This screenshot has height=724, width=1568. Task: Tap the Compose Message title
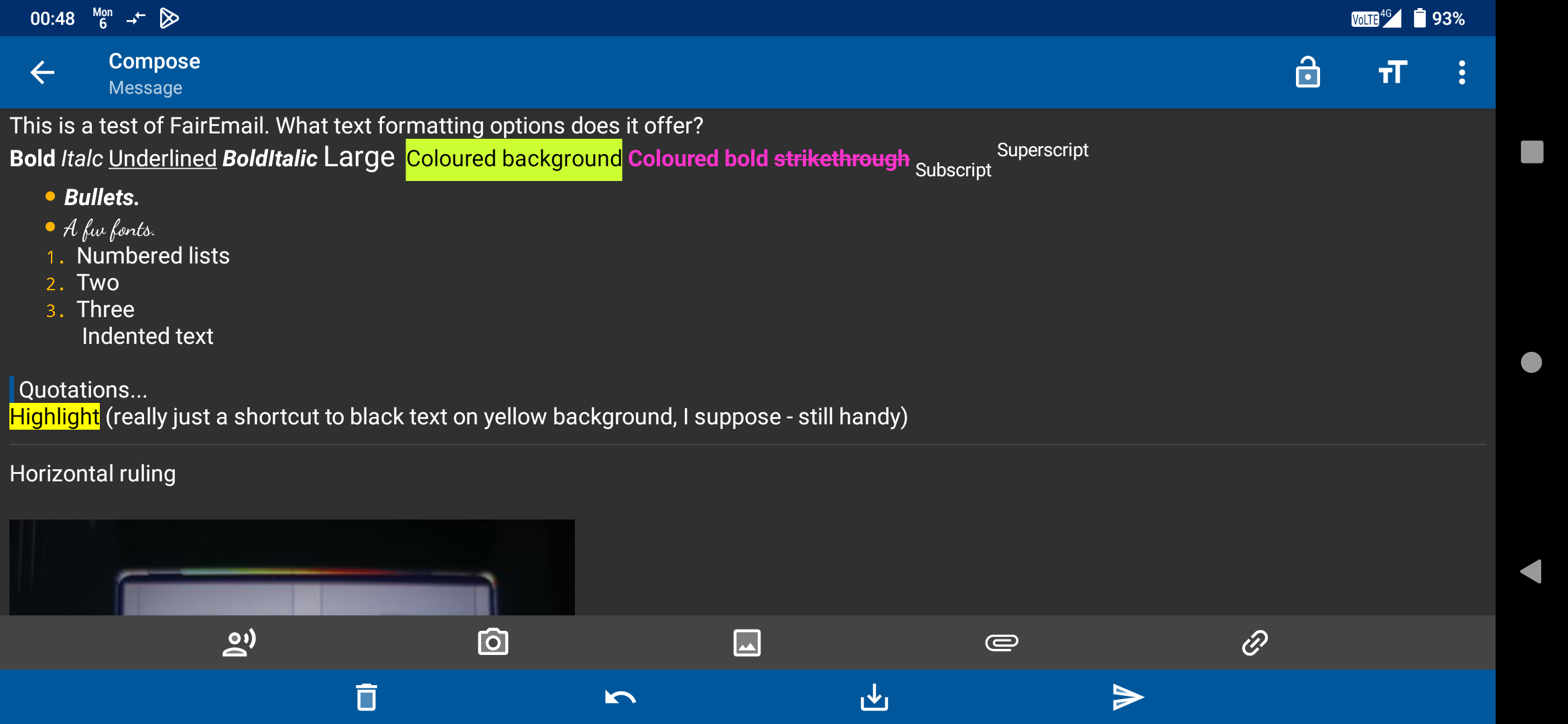point(154,72)
